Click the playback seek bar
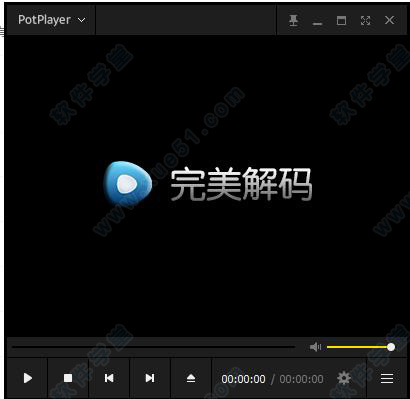The width and height of the screenshot is (410, 399). coord(153,347)
